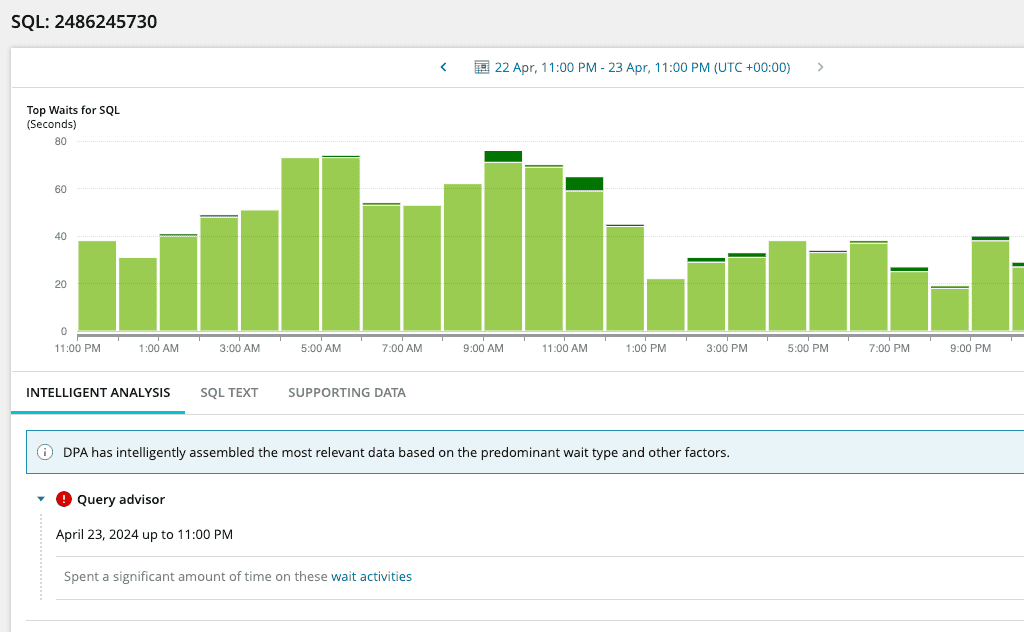Click the right chevron to view next time period
The image size is (1024, 640).
pos(820,67)
